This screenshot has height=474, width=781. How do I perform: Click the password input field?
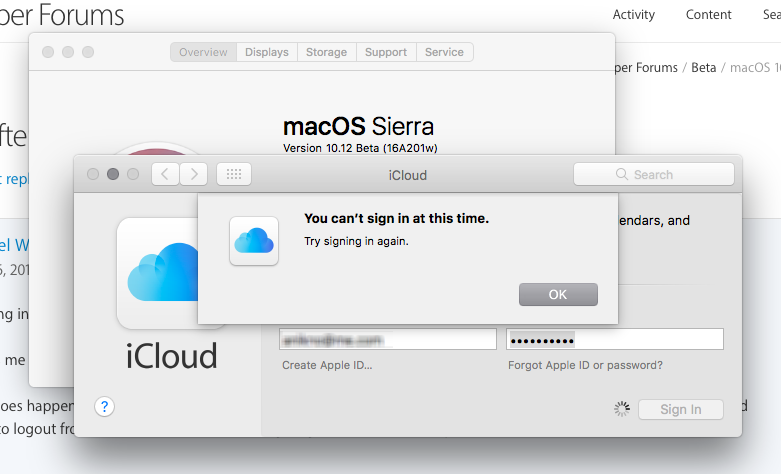(x=615, y=339)
